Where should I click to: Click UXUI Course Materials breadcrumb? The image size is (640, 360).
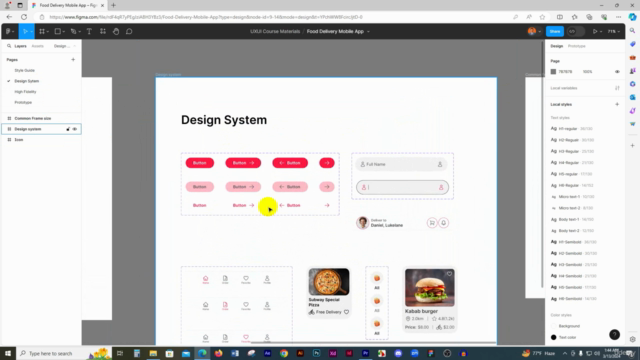click(x=275, y=31)
